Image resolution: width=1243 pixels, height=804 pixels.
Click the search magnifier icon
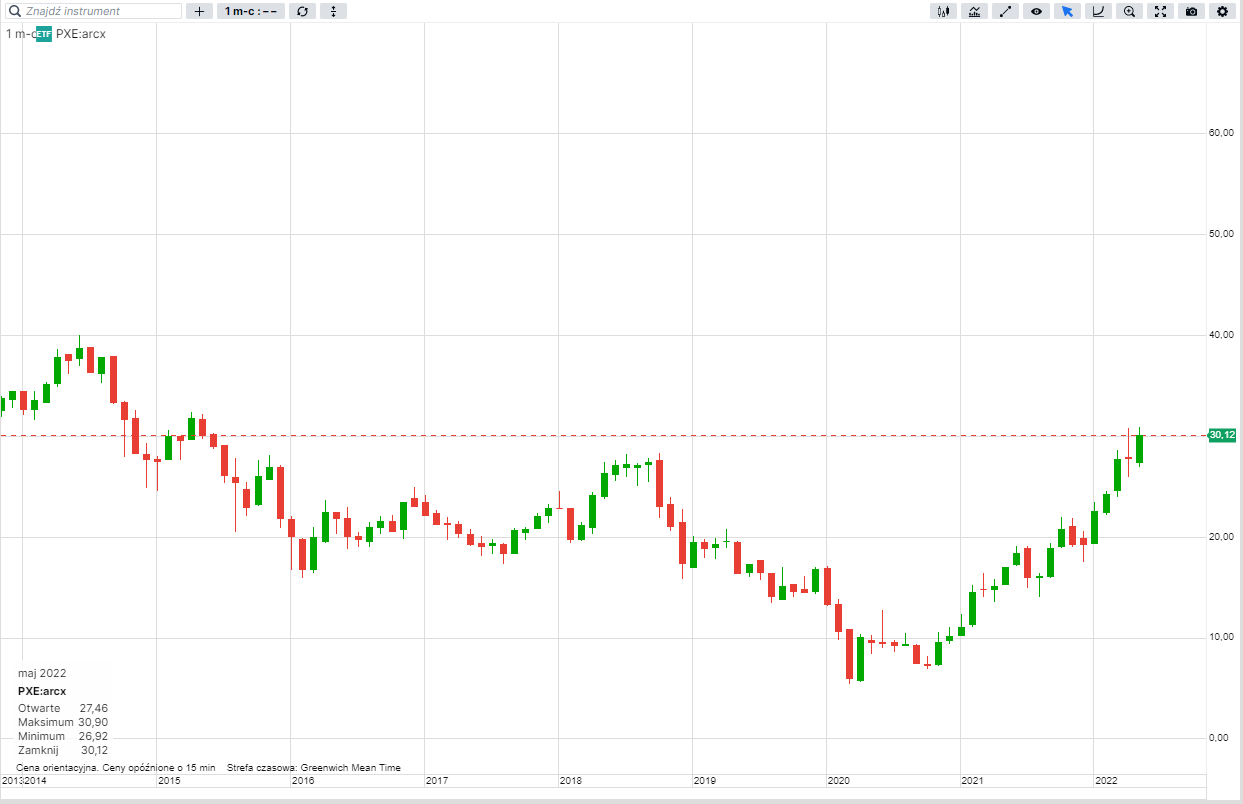tap(16, 11)
